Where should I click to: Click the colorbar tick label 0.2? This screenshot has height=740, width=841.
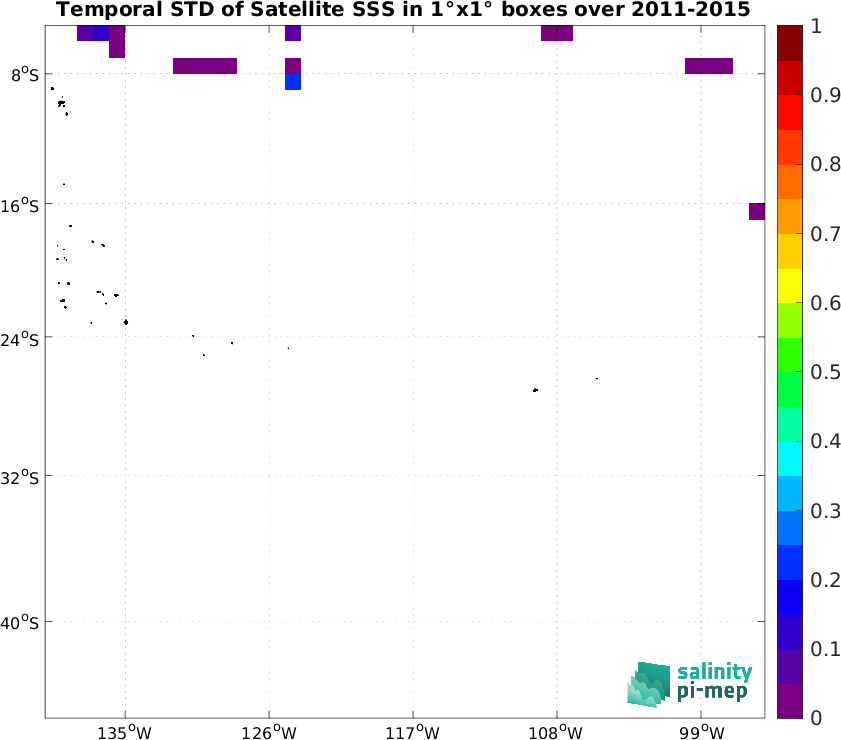[825, 580]
